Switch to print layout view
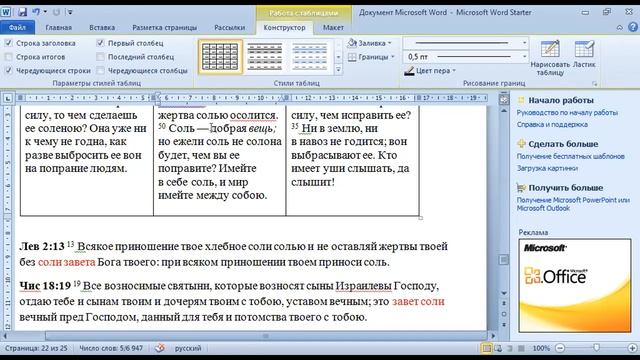Screen dimensions: 640x360 point(486,348)
